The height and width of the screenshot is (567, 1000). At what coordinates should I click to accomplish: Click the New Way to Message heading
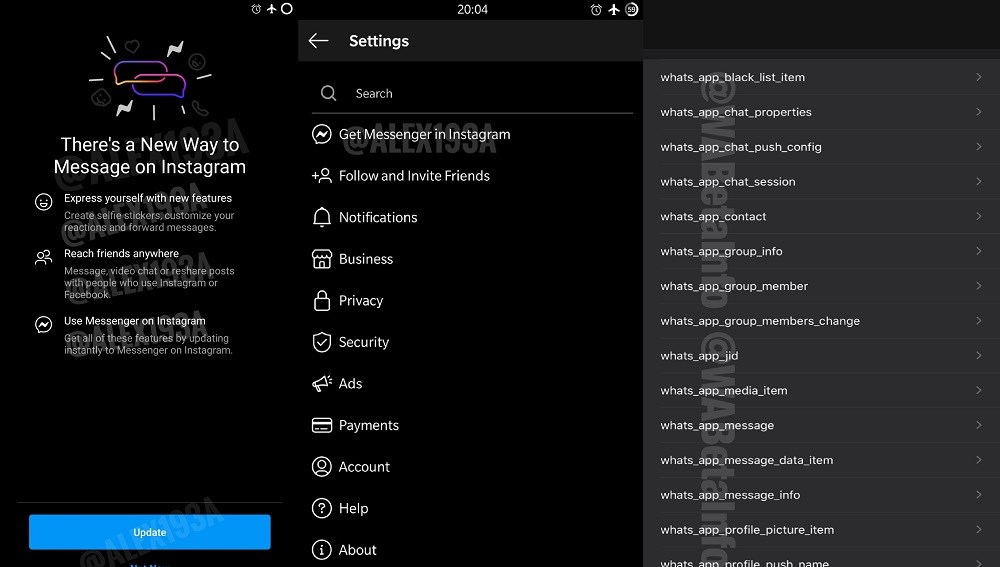(x=150, y=156)
